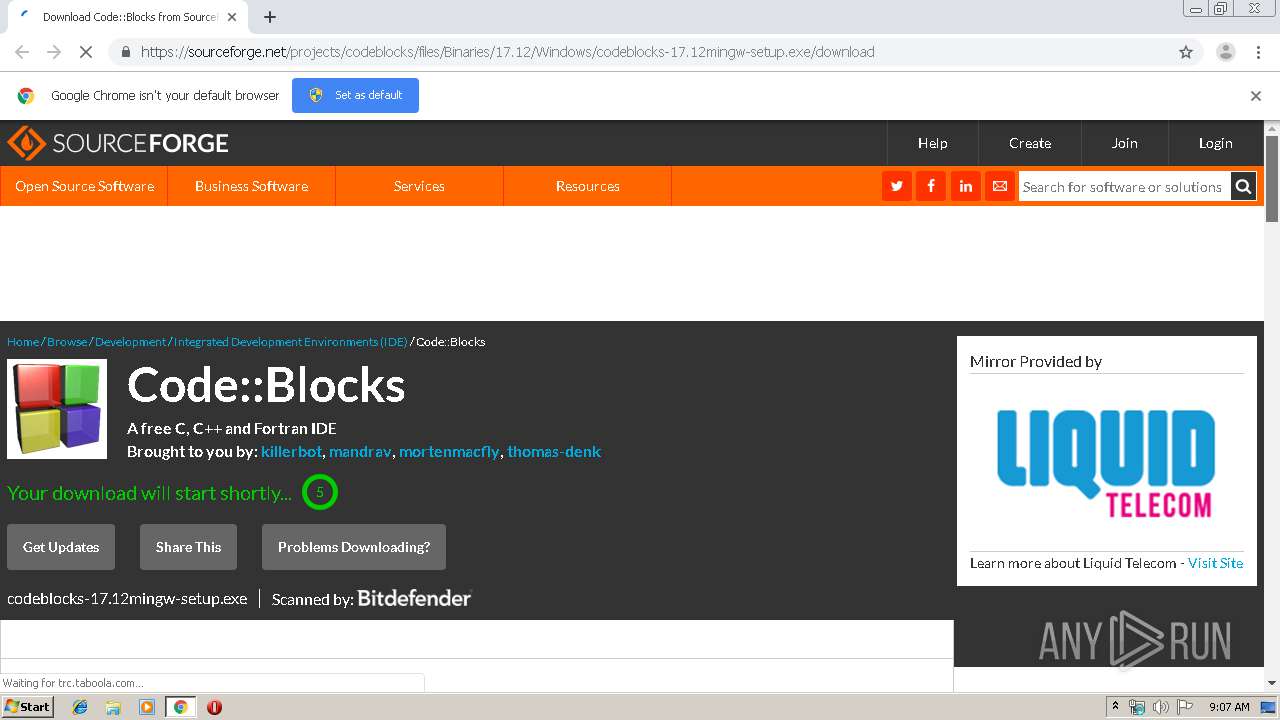Image resolution: width=1280 pixels, height=720 pixels.
Task: Go back to previous page
Action: (22, 52)
